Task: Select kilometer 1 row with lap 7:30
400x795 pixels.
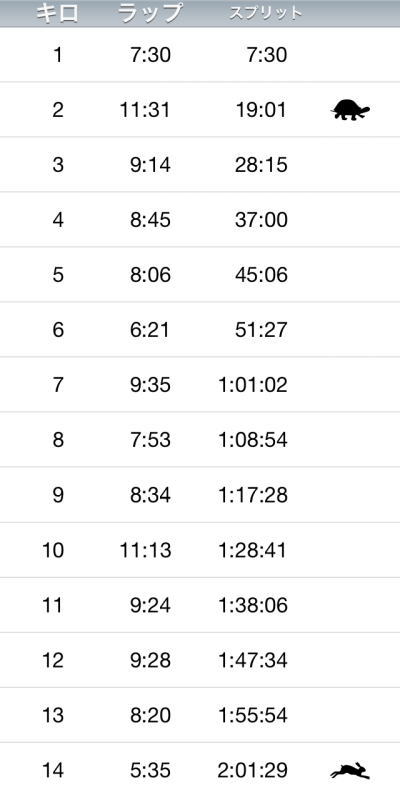Action: click(x=200, y=55)
